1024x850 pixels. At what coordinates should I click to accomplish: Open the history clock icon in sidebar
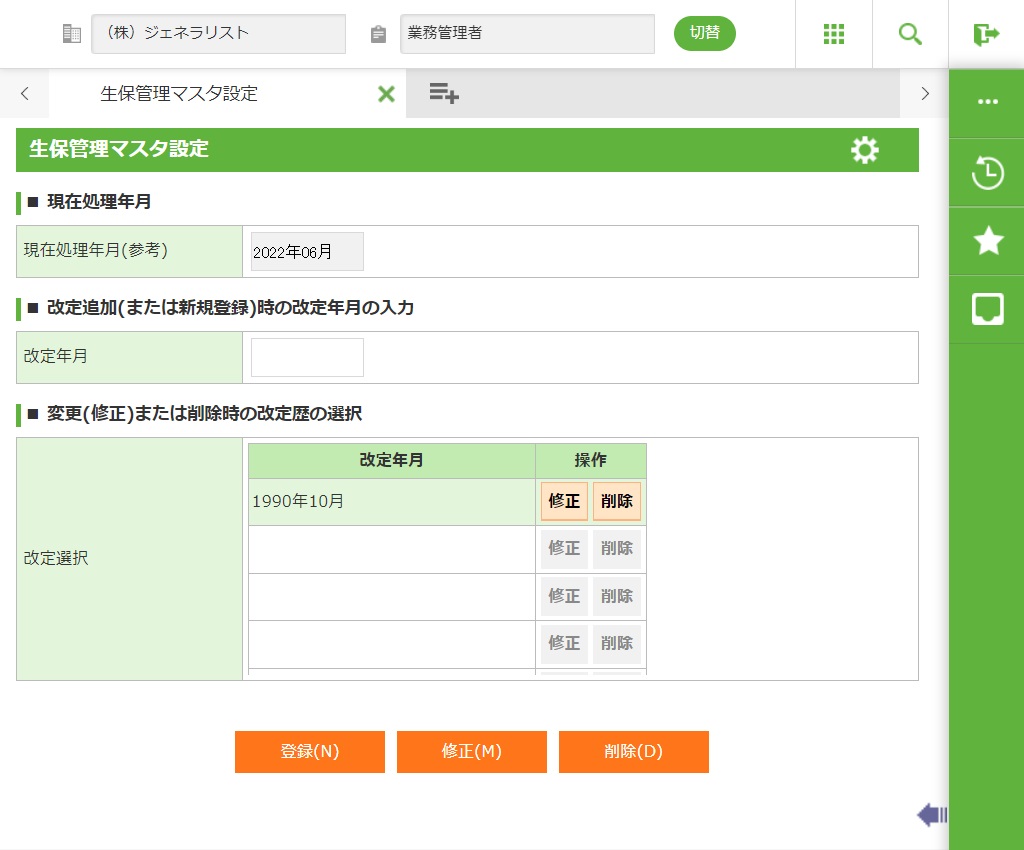pyautogui.click(x=987, y=173)
